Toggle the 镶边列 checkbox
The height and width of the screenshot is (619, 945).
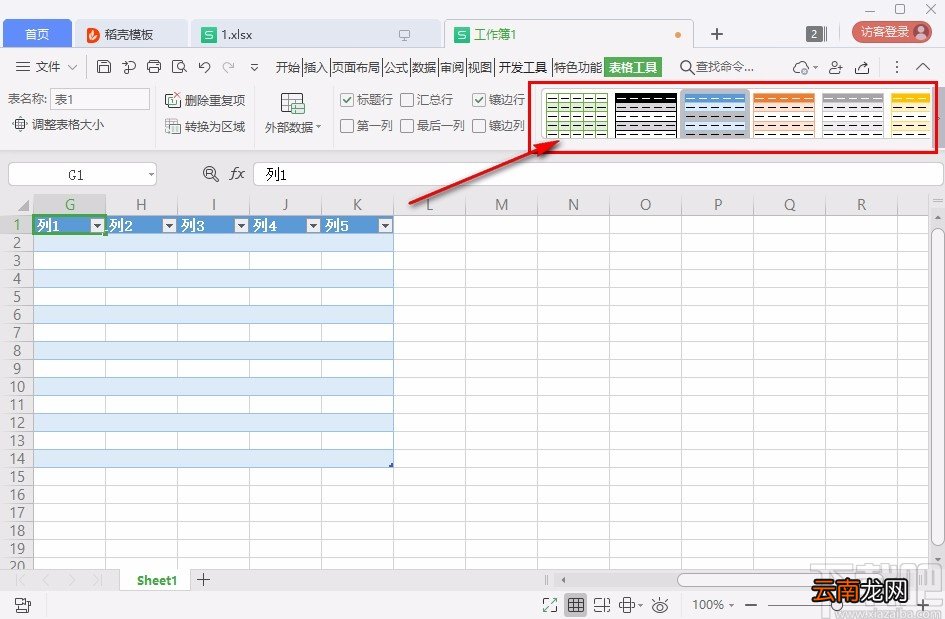point(479,125)
